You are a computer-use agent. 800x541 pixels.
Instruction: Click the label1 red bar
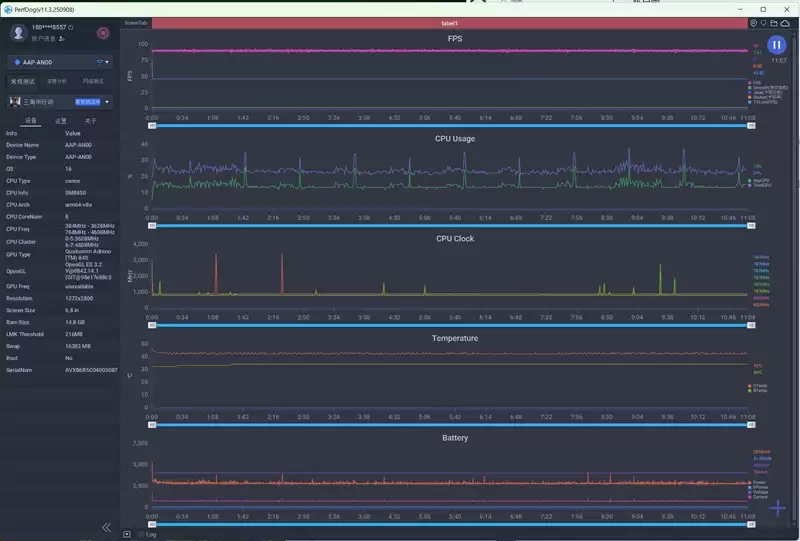coord(448,22)
